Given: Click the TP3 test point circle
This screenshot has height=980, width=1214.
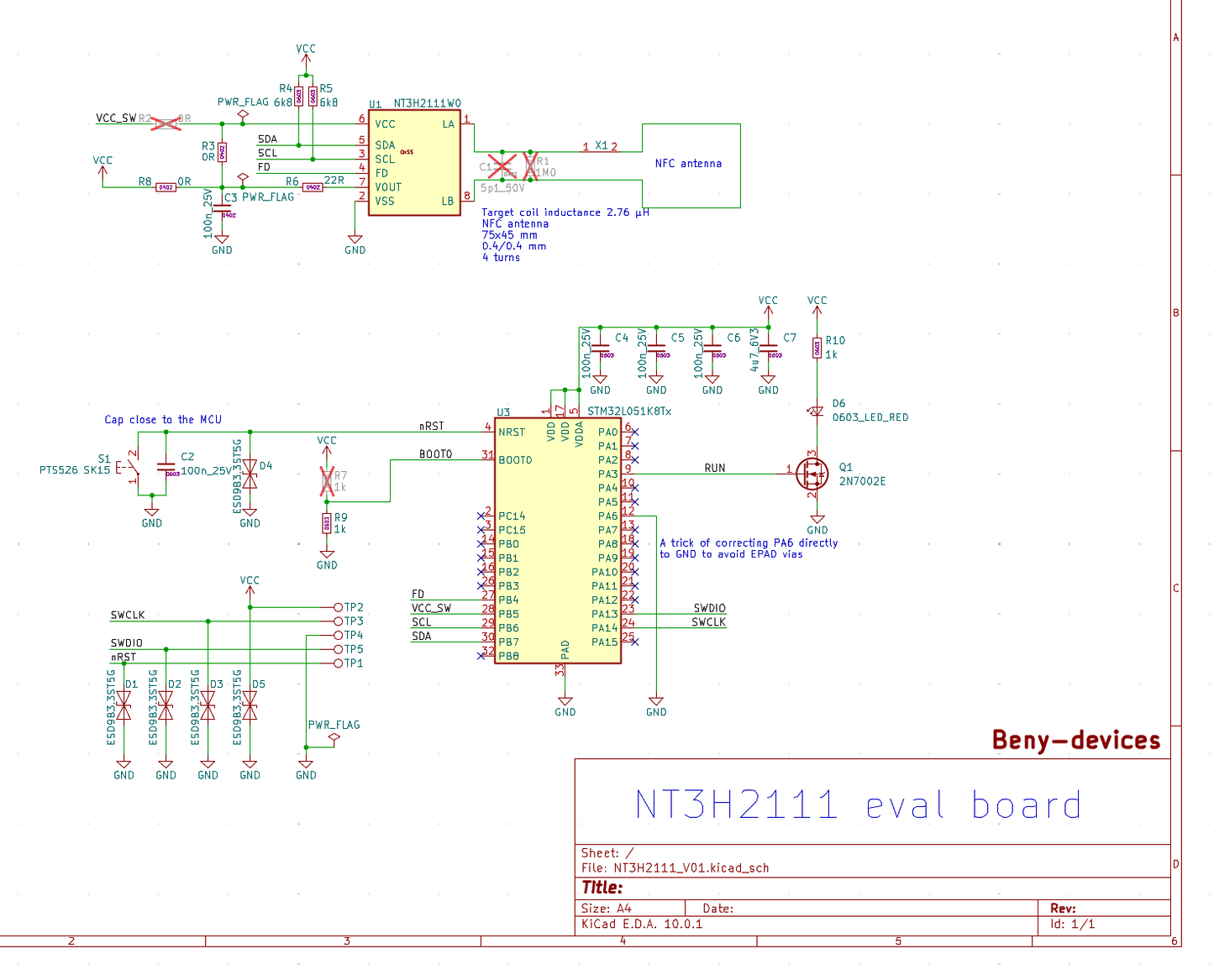Looking at the screenshot, I should pyautogui.click(x=338, y=621).
